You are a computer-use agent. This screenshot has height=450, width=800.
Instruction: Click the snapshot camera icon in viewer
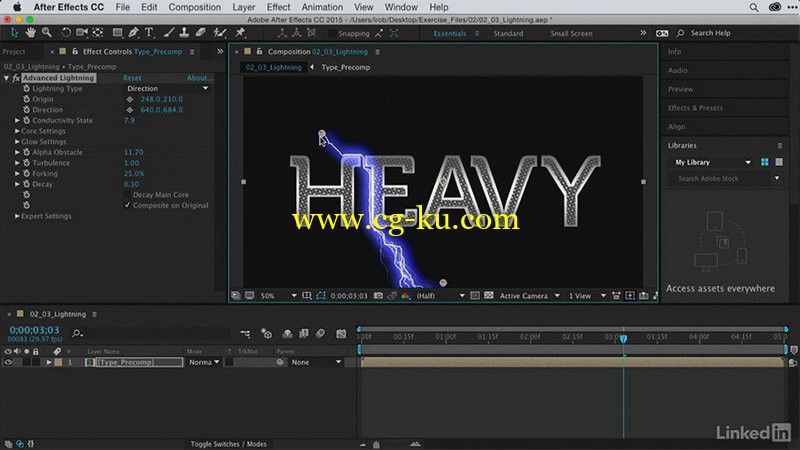click(x=378, y=295)
